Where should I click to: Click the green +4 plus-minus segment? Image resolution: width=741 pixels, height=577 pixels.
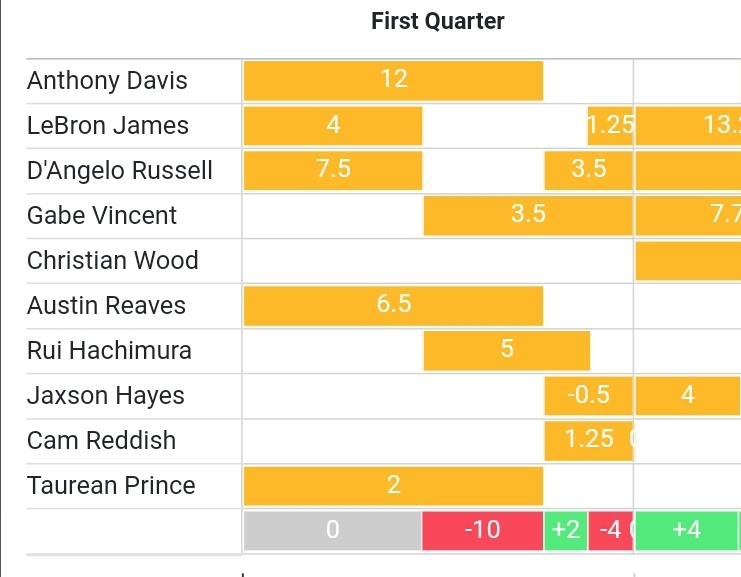tap(686, 530)
